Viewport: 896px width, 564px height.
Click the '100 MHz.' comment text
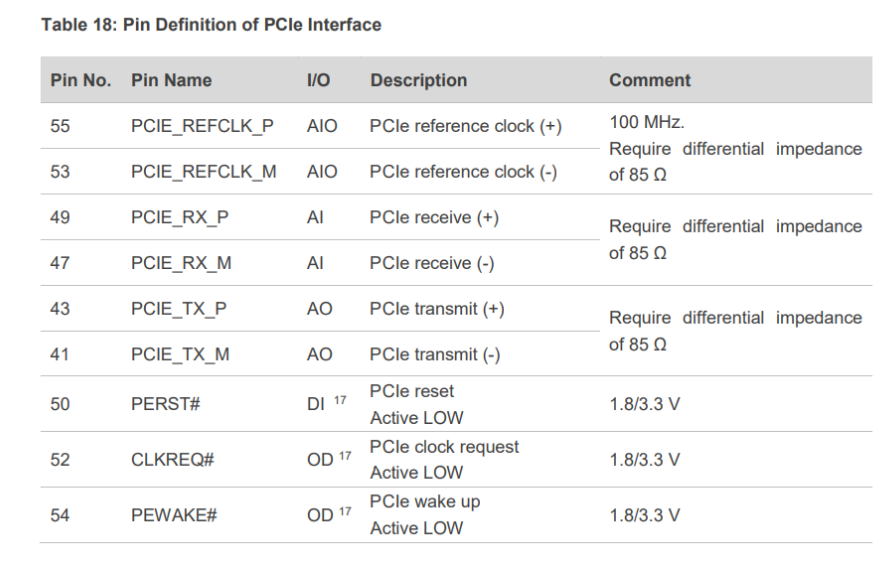pyautogui.click(x=646, y=122)
